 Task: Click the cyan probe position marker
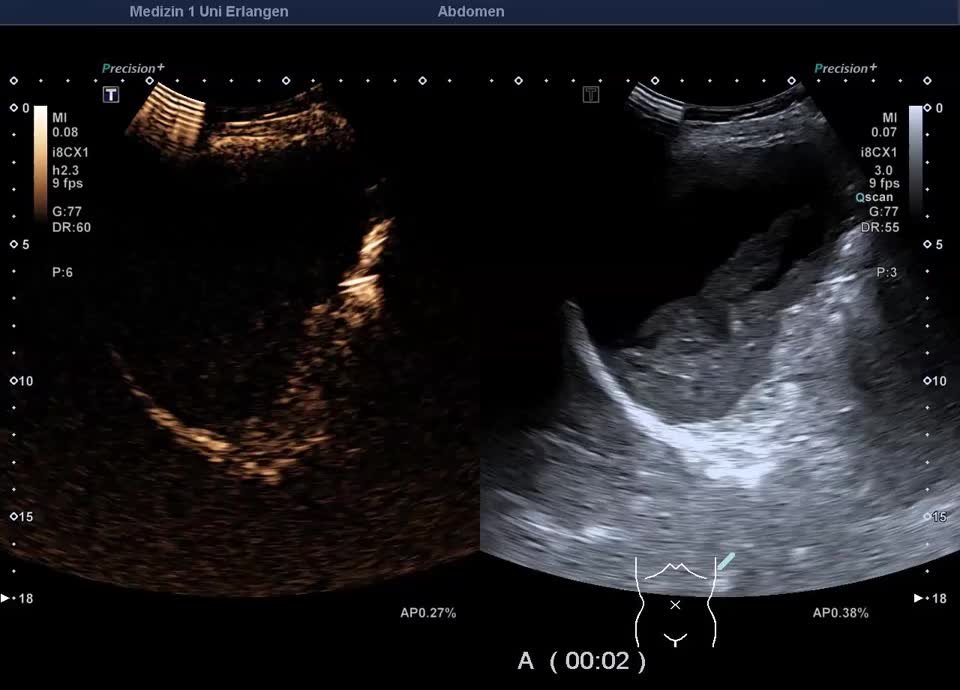[726, 562]
